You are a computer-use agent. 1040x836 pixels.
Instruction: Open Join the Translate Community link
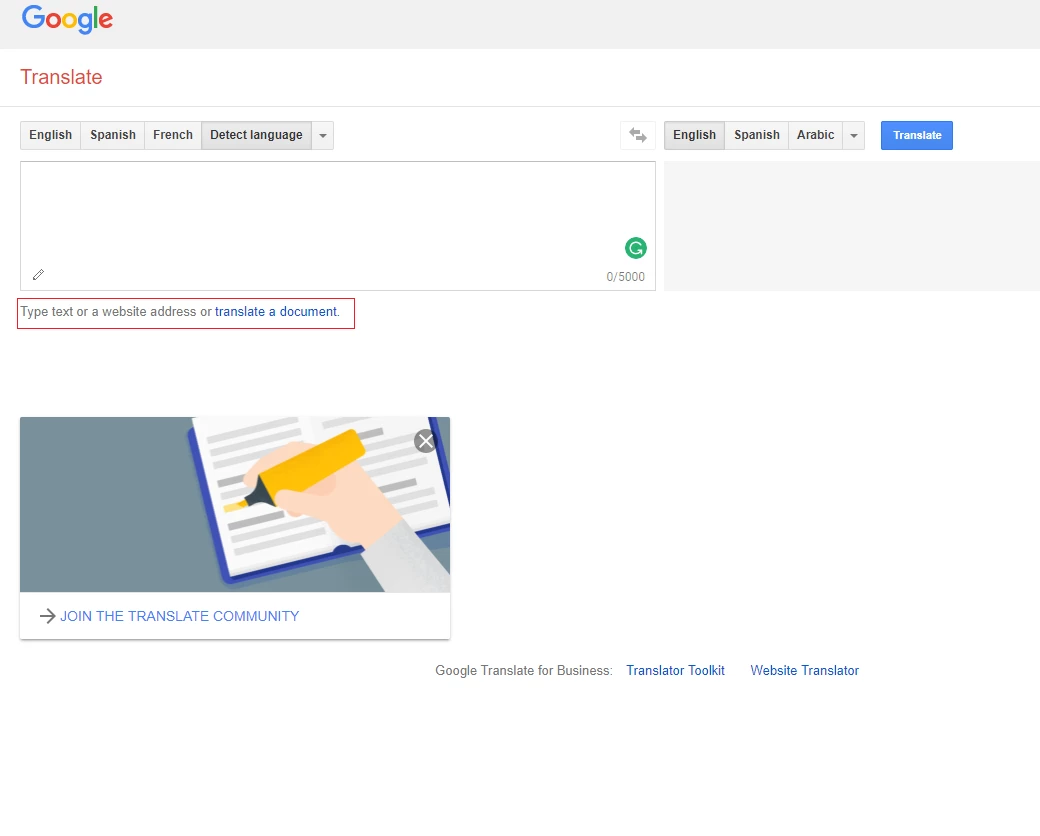tap(180, 616)
